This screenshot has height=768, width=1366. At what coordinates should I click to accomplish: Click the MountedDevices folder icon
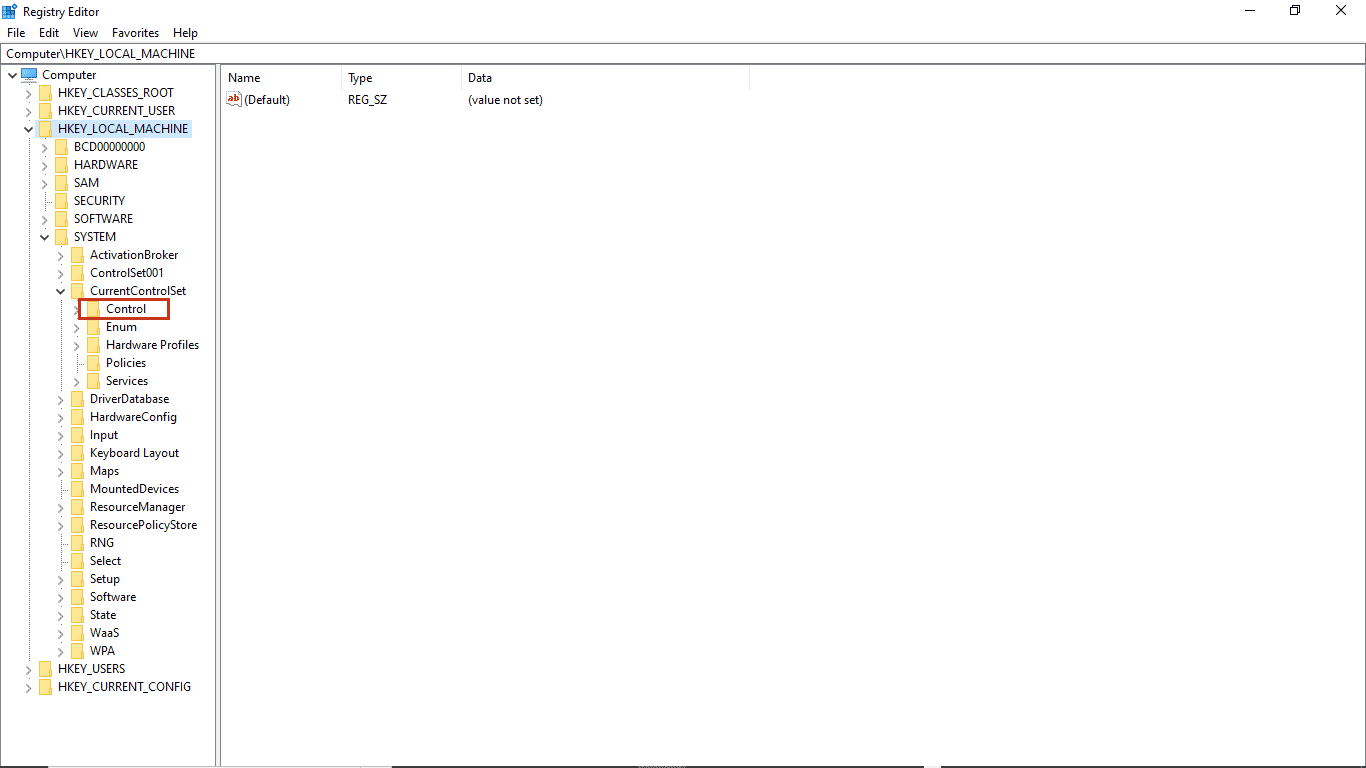pos(77,489)
